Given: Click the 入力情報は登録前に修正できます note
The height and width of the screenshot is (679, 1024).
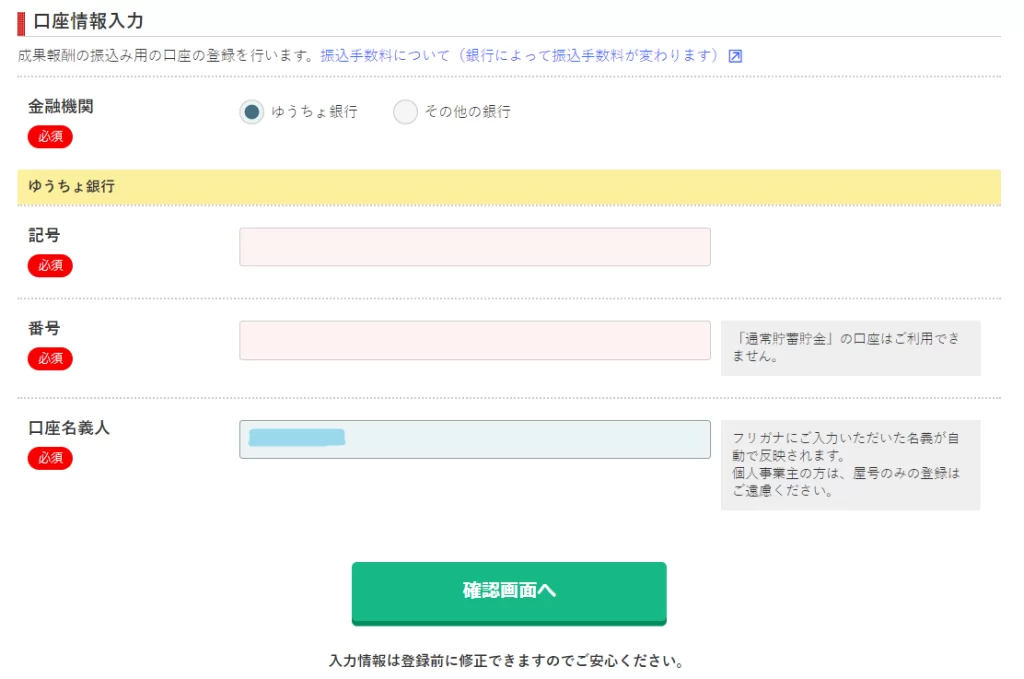Looking at the screenshot, I should [x=508, y=661].
